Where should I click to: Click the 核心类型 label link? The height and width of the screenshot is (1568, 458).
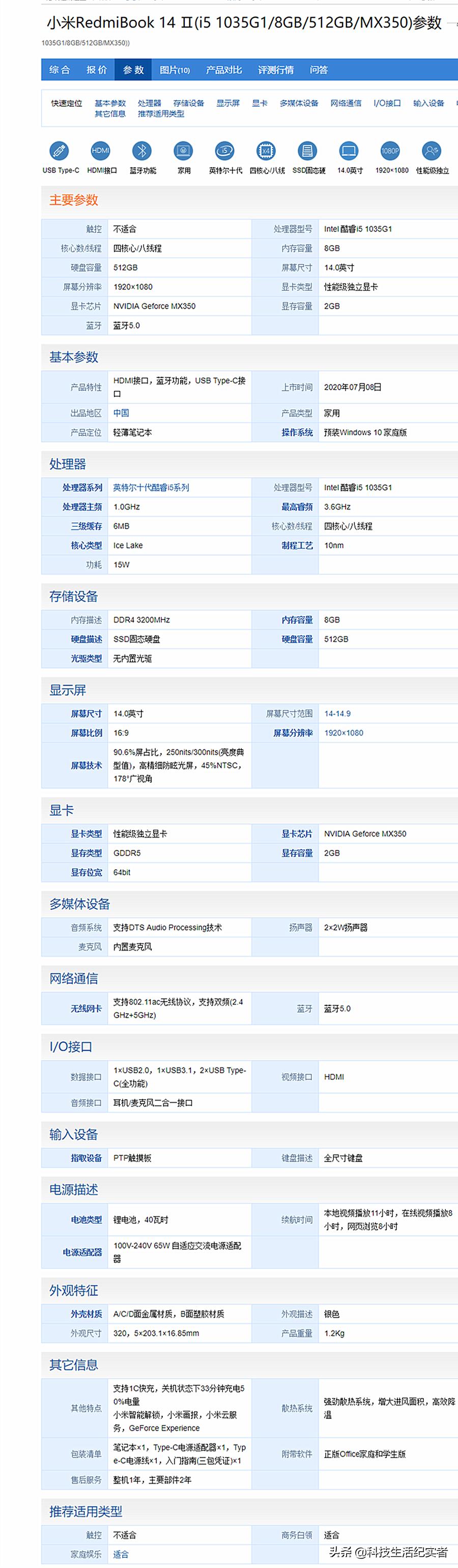click(x=86, y=545)
